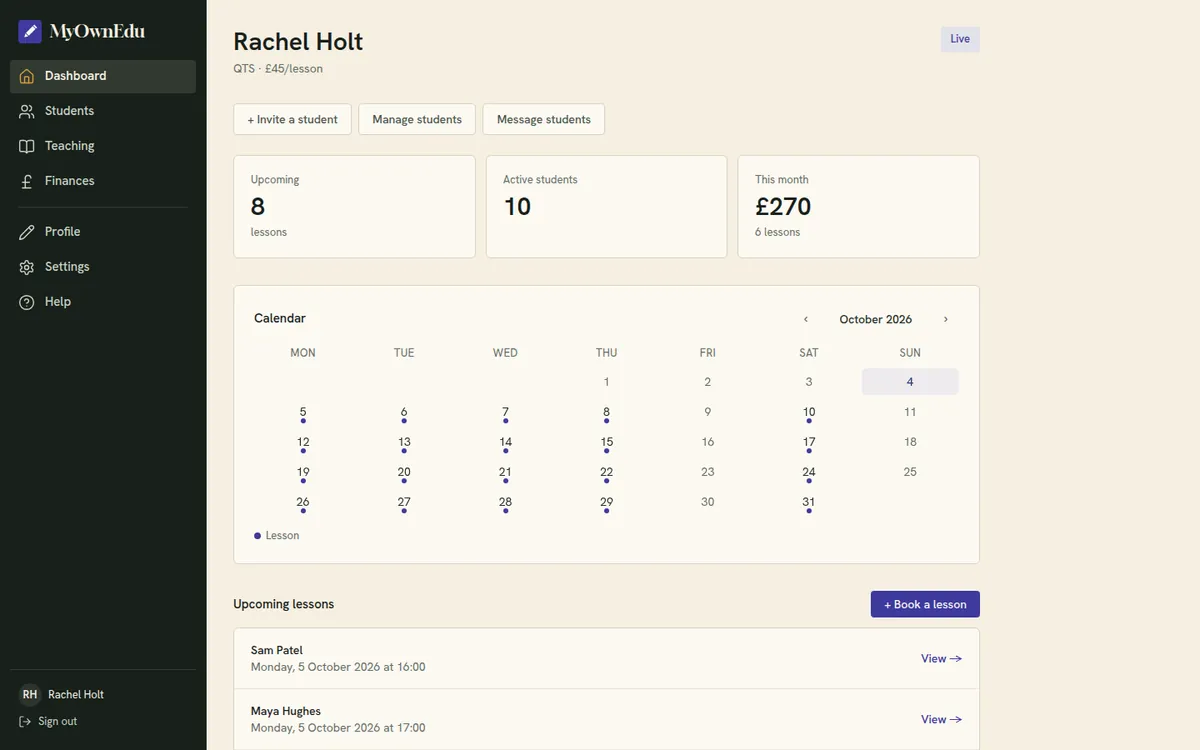1200x750 pixels.
Task: Go to previous month in calendar
Action: [806, 319]
